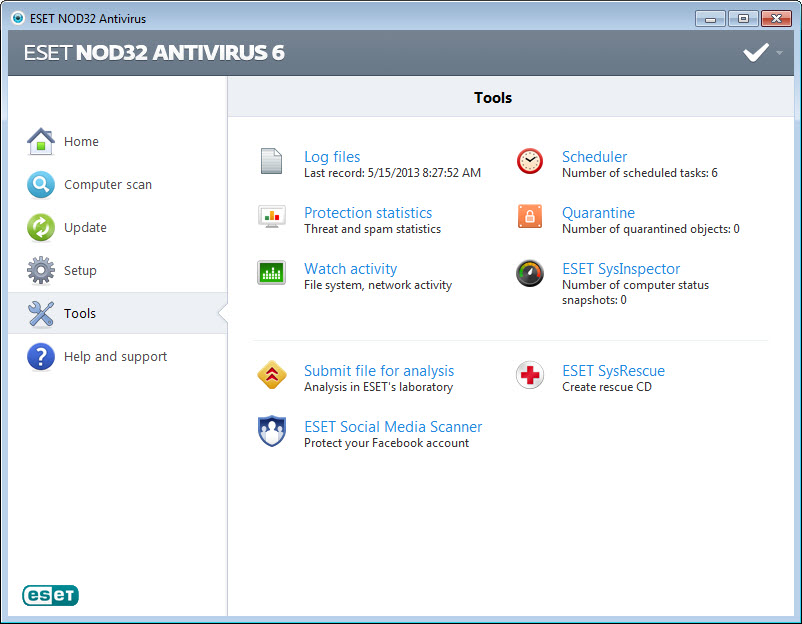Switch to the Setup section
Viewport: 802px width, 624px height.
[x=118, y=270]
